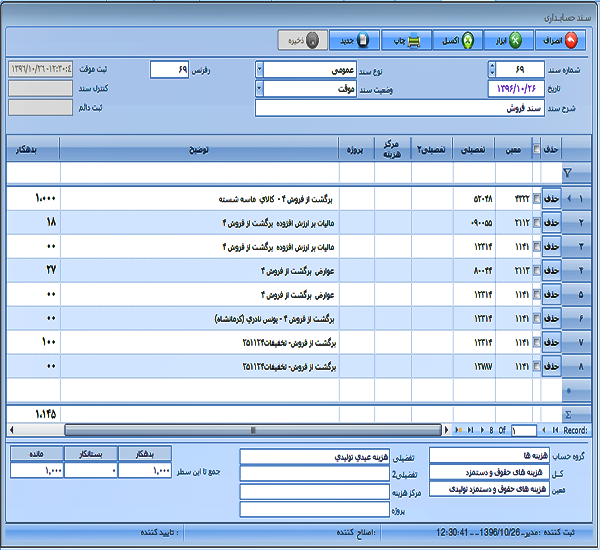Click حذف delete button in row ۸
Viewport: 600px width, 550px height.
click(551, 366)
